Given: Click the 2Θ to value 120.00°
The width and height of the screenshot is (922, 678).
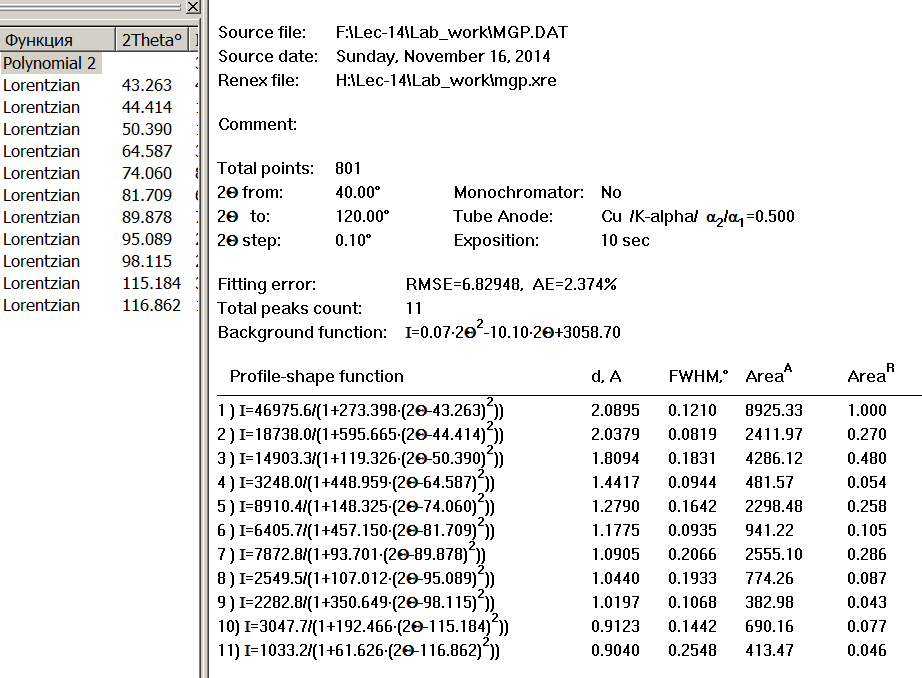Looking at the screenshot, I should [362, 216].
